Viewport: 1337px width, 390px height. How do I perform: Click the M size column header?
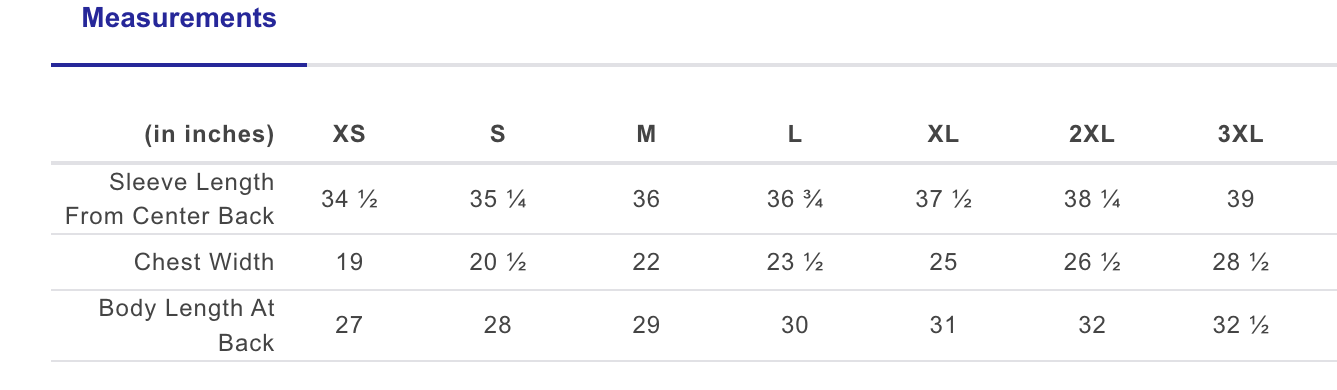646,134
